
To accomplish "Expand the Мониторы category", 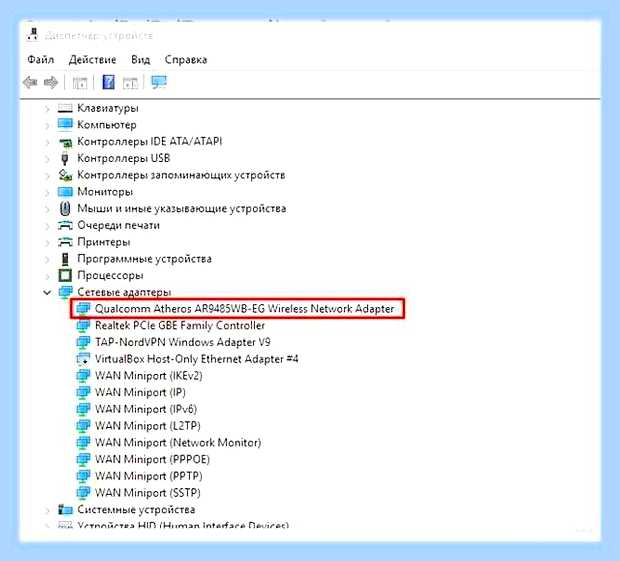I will [x=47, y=192].
